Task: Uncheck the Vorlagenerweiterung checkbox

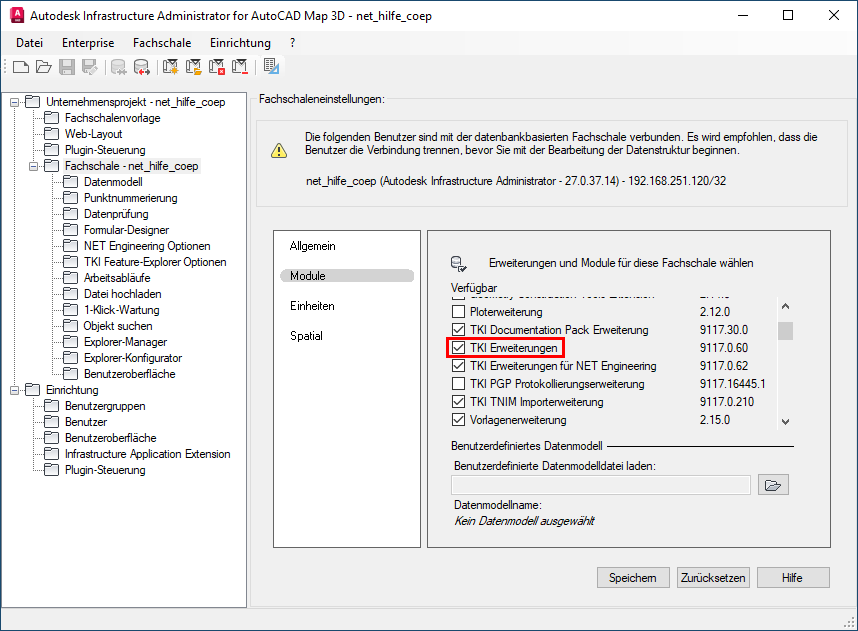Action: (459, 420)
